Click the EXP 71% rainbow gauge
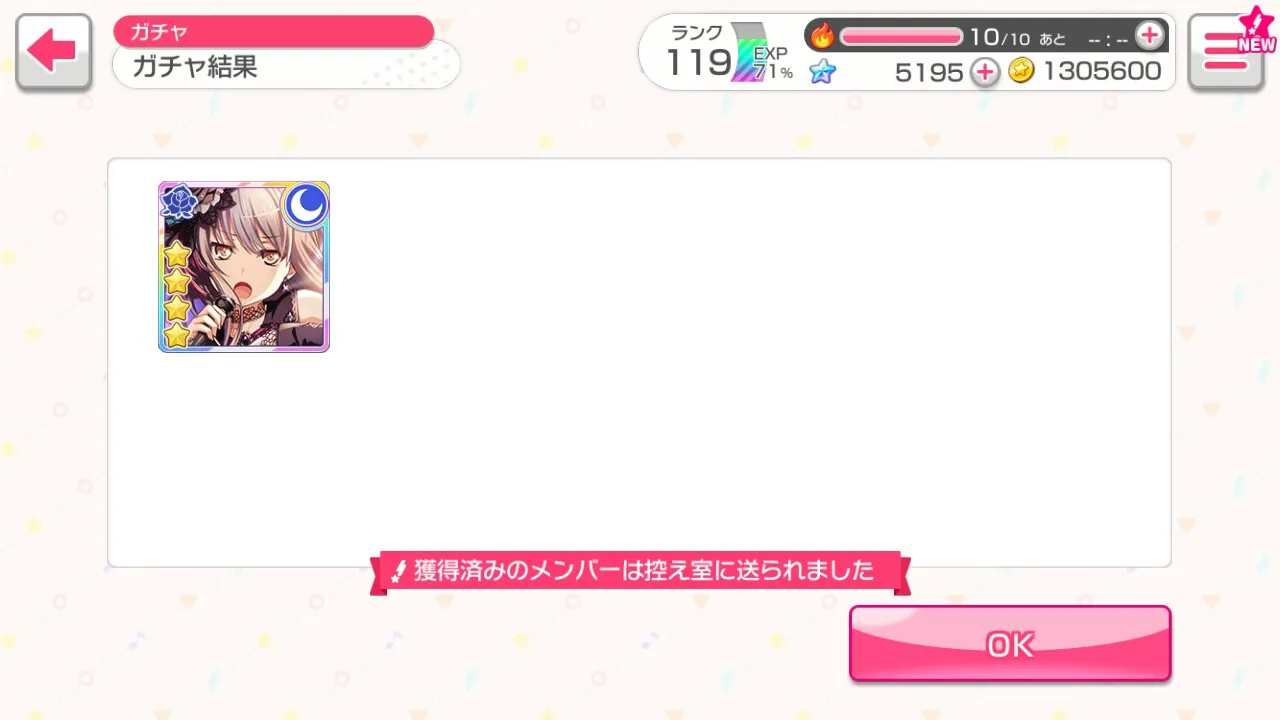The image size is (1280, 720). [762, 52]
